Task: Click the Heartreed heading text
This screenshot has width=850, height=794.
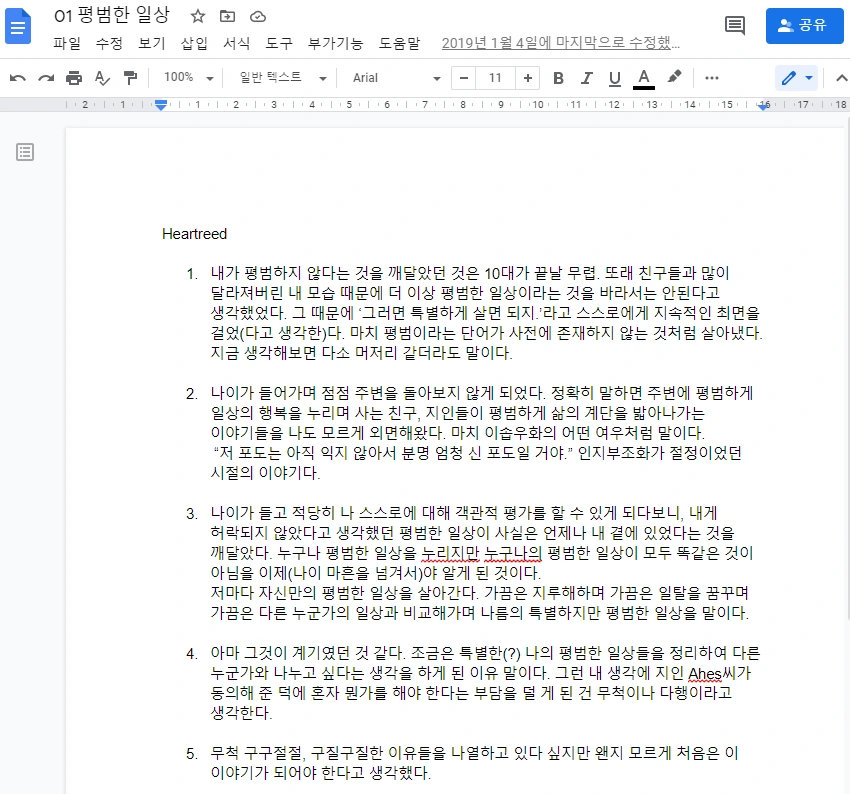Action: pyautogui.click(x=194, y=234)
